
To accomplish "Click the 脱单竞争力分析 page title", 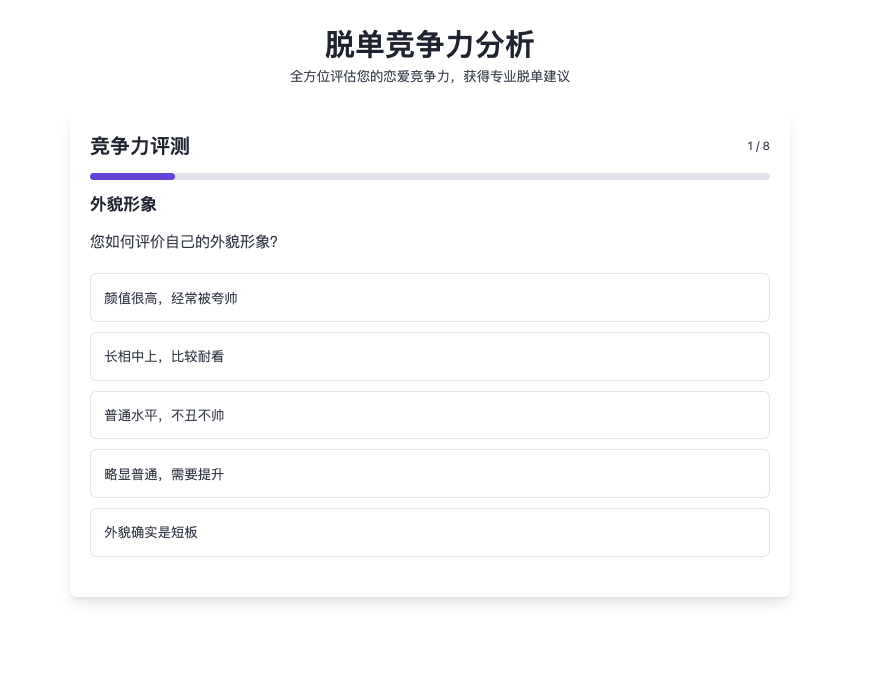I will coord(430,45).
